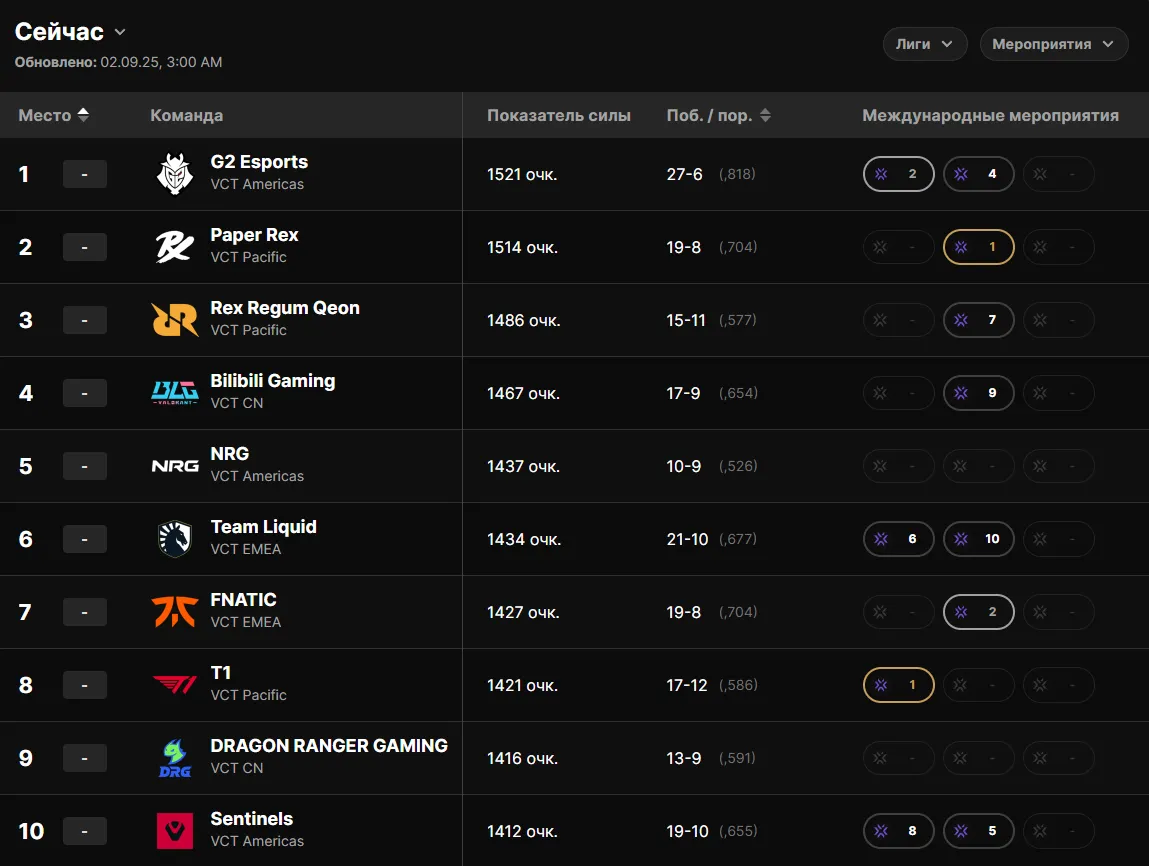Open T1 gold badge showing 1
The height and width of the screenshot is (866, 1149).
click(x=898, y=685)
